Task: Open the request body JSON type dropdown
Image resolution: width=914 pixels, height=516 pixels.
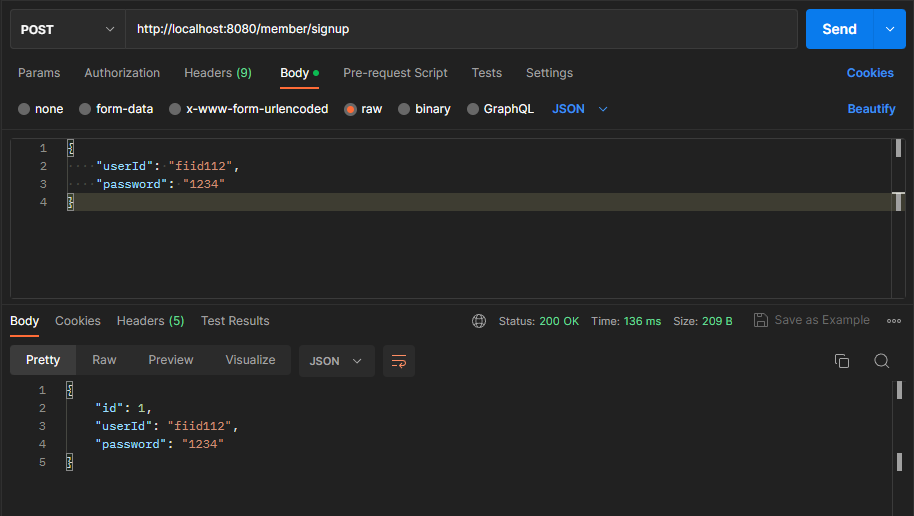Action: coord(580,109)
